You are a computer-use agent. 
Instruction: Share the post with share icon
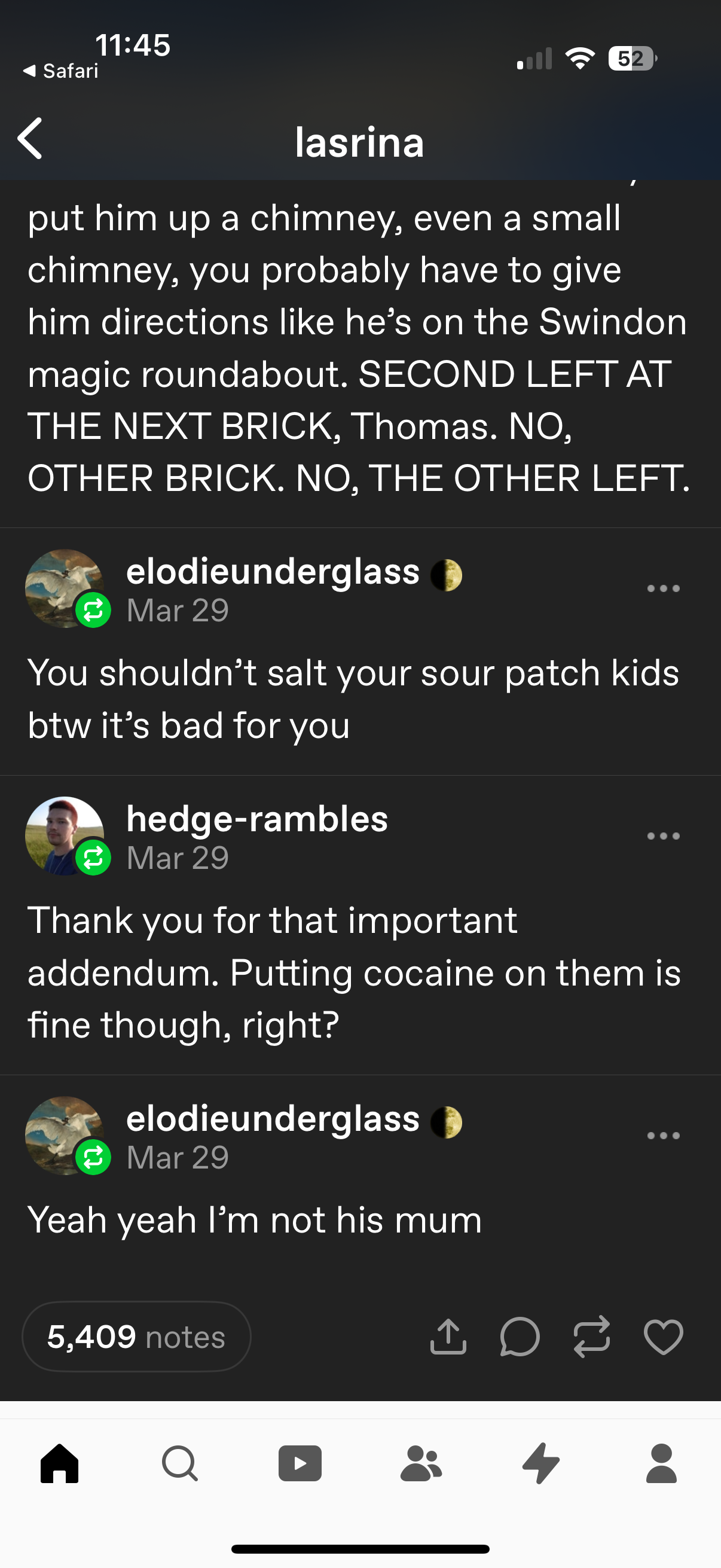tap(448, 1337)
